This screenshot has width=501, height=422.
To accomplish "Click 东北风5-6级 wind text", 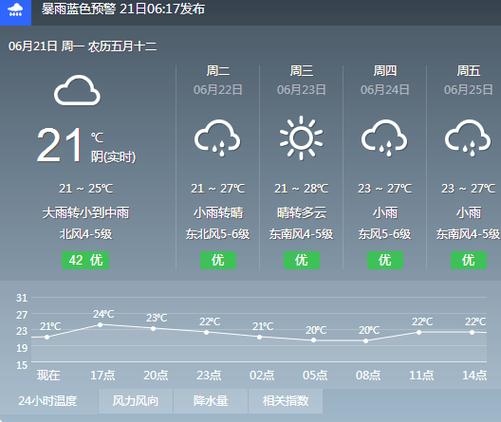I will click(x=218, y=234).
